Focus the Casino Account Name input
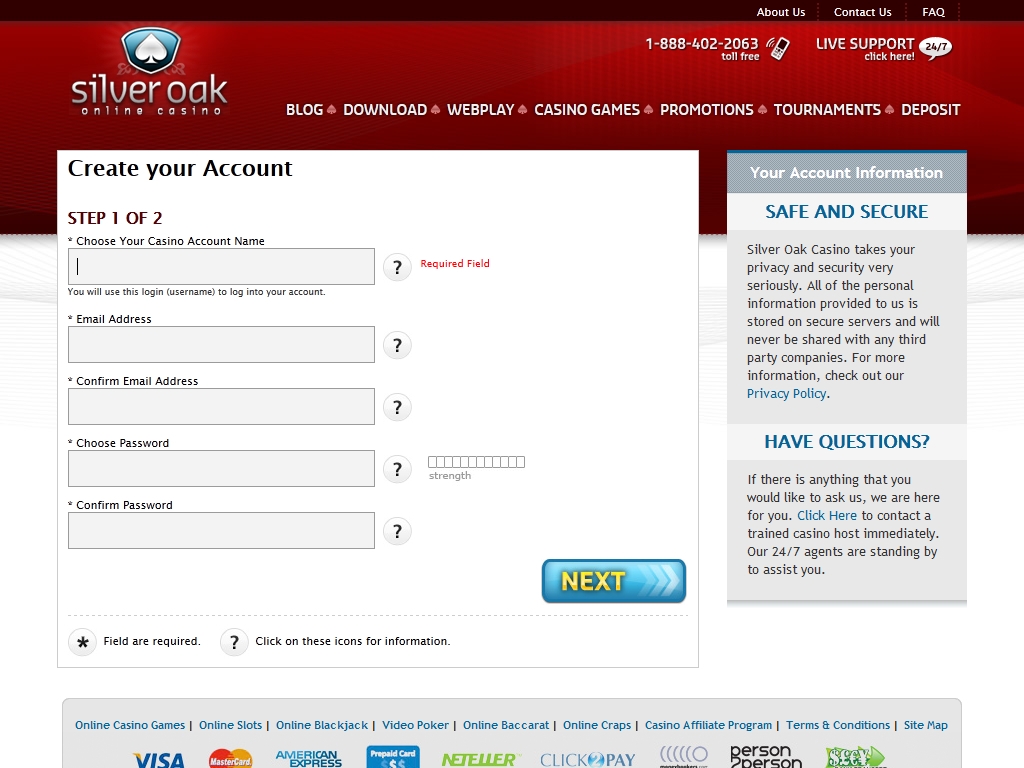The image size is (1024, 768). pos(221,267)
